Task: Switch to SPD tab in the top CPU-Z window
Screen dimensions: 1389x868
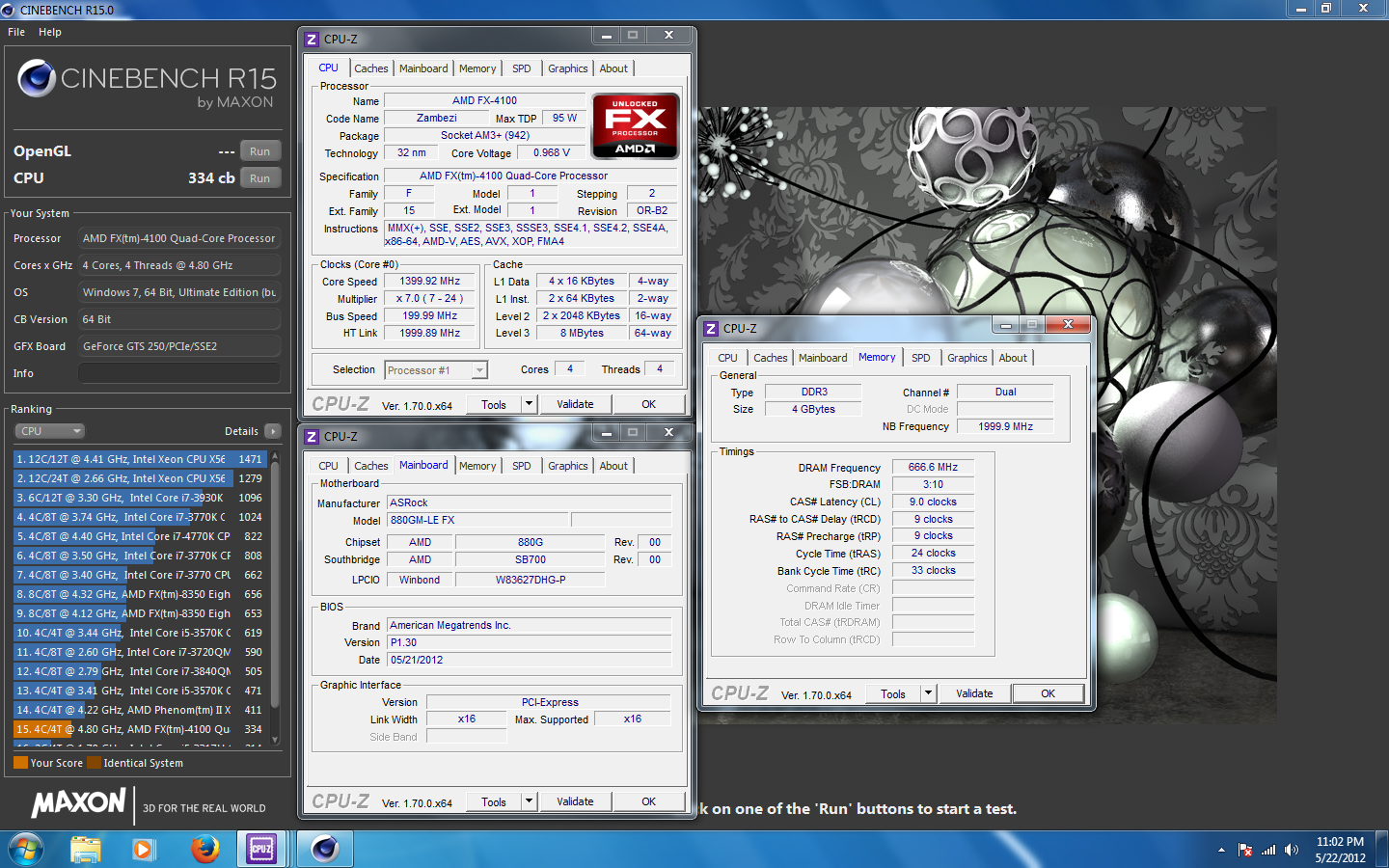Action: [x=522, y=68]
